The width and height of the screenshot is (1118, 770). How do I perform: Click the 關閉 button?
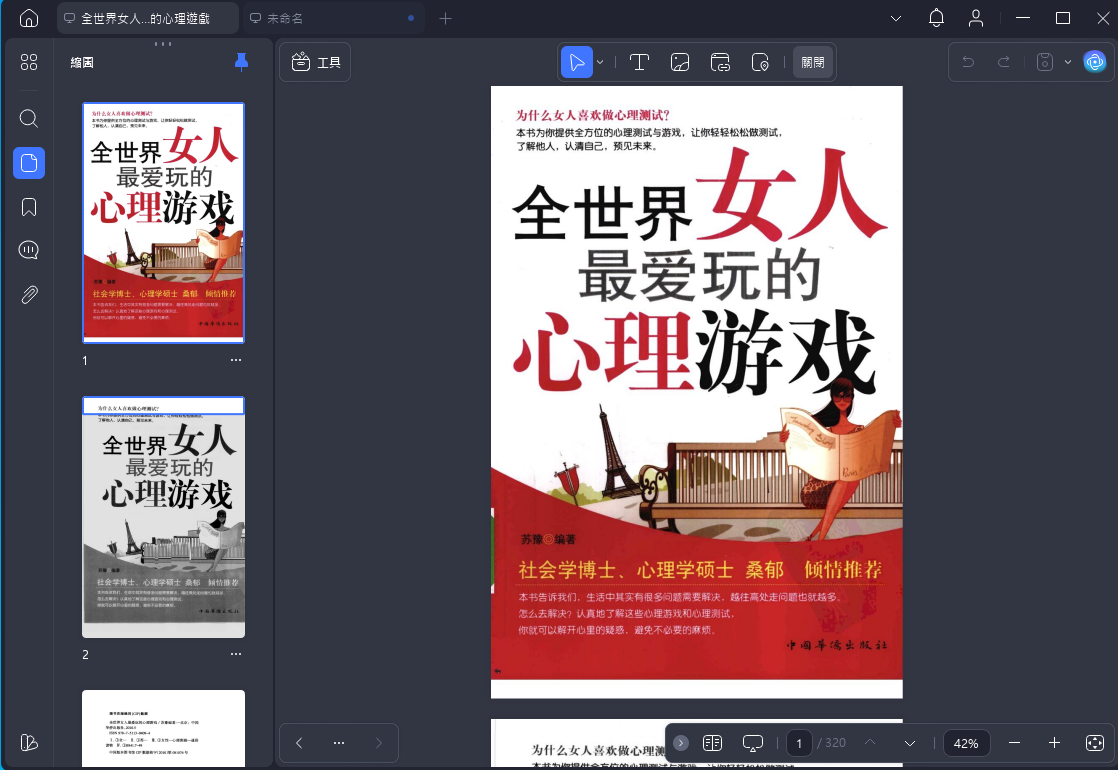tap(813, 62)
